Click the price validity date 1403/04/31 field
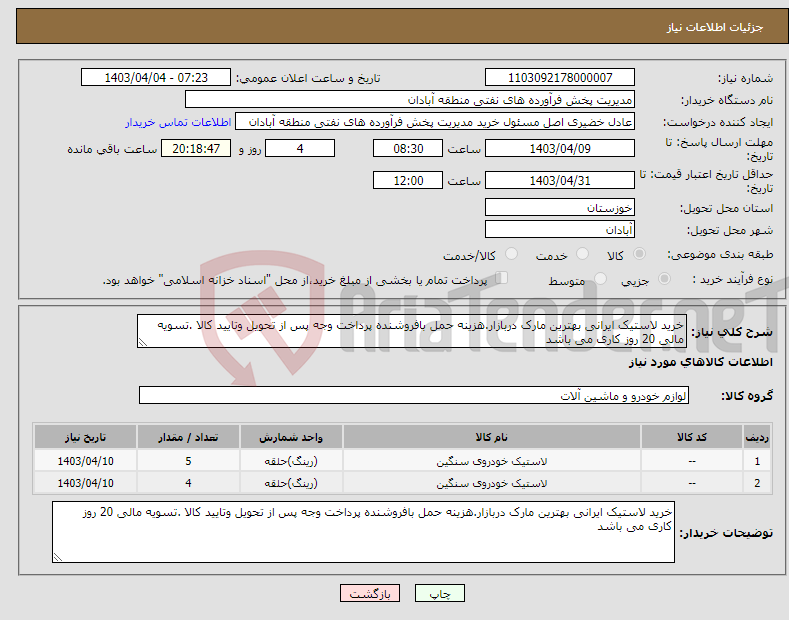Screen dimensions: 789x620 pos(560,180)
